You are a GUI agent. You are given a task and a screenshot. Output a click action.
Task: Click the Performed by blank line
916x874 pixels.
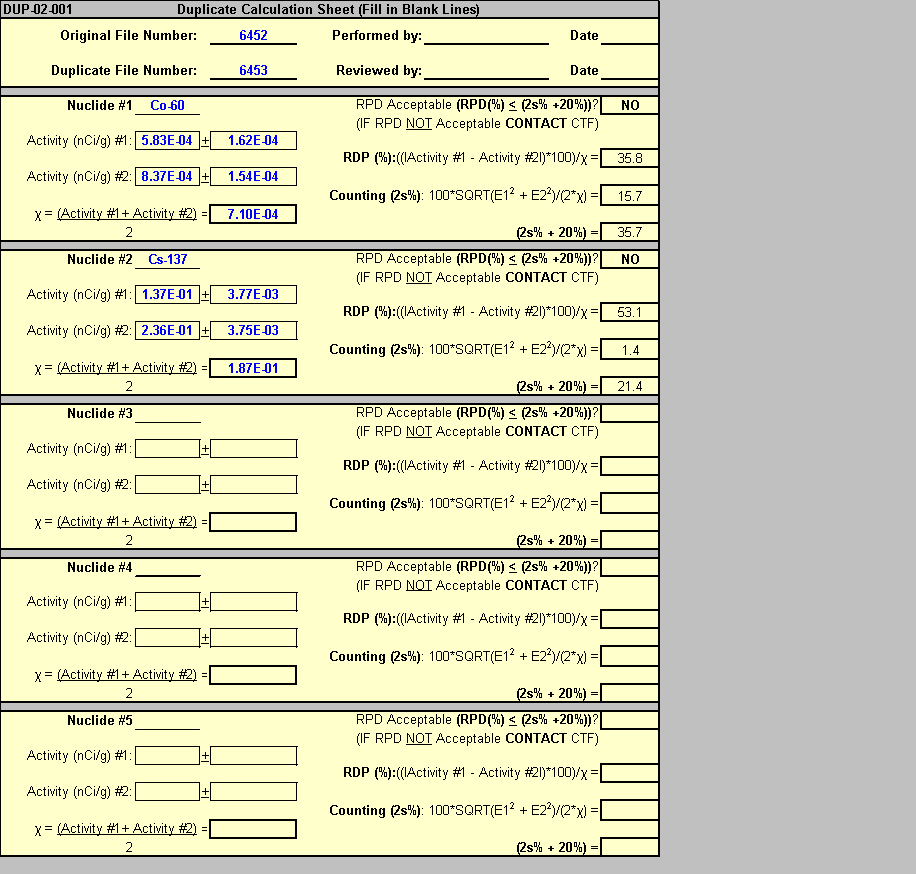486,36
